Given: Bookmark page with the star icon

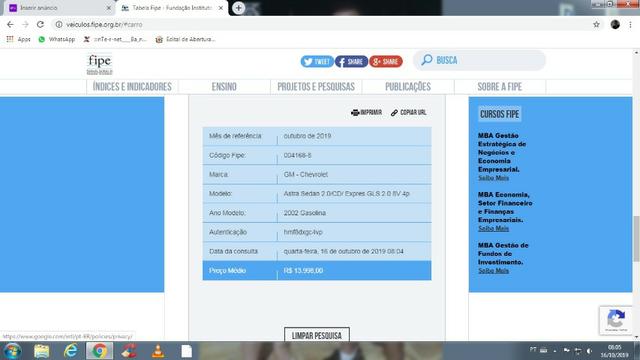Looking at the screenshot, I should [596, 24].
